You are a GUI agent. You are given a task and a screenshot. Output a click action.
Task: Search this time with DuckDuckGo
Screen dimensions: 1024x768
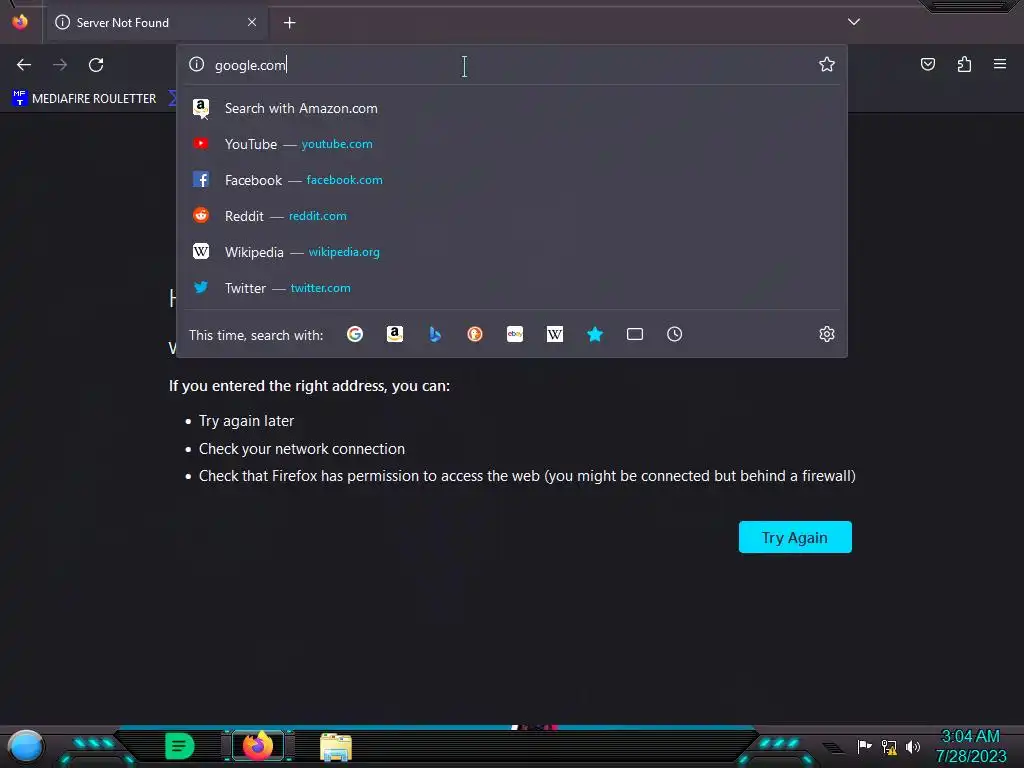(x=475, y=334)
